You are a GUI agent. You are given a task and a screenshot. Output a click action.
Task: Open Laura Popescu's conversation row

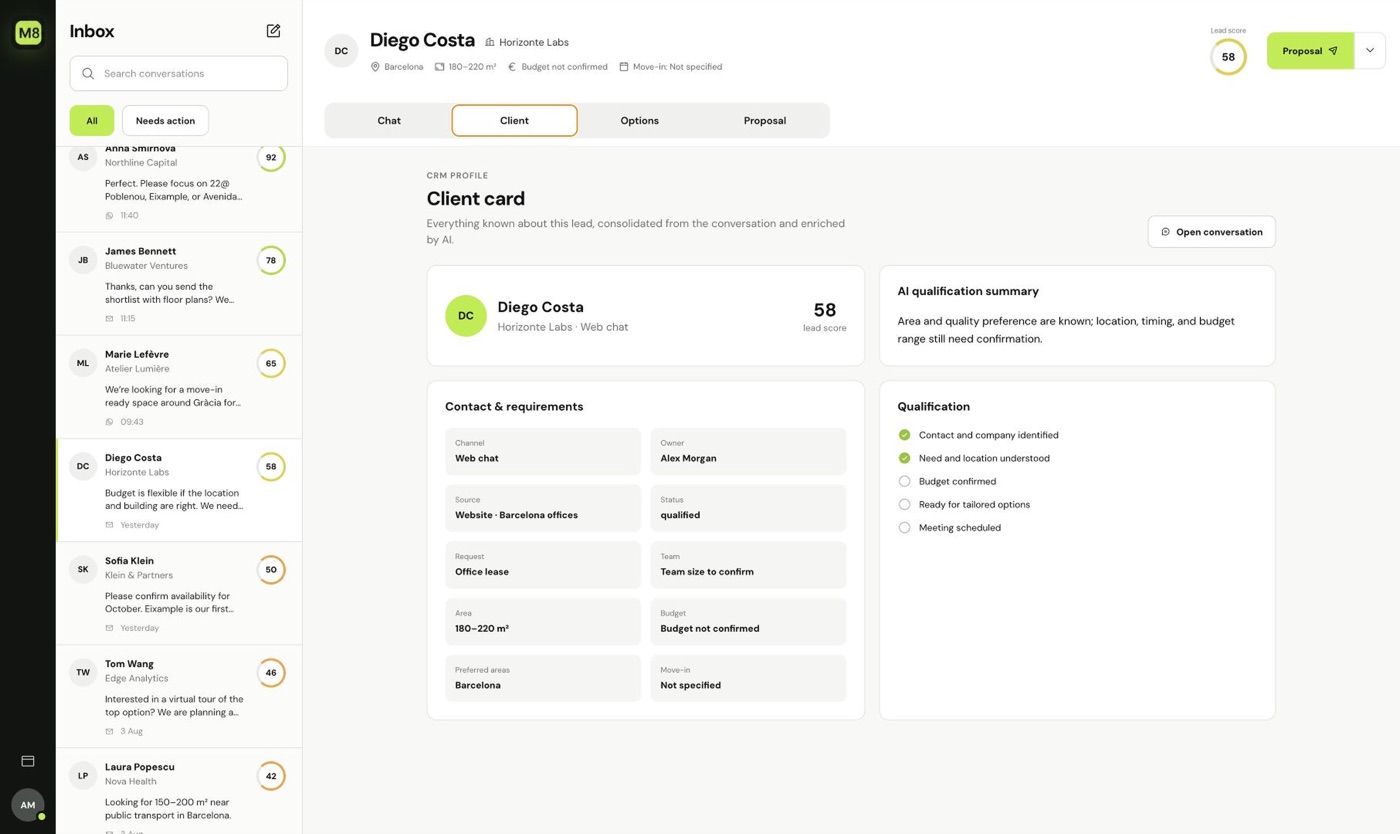click(x=179, y=791)
